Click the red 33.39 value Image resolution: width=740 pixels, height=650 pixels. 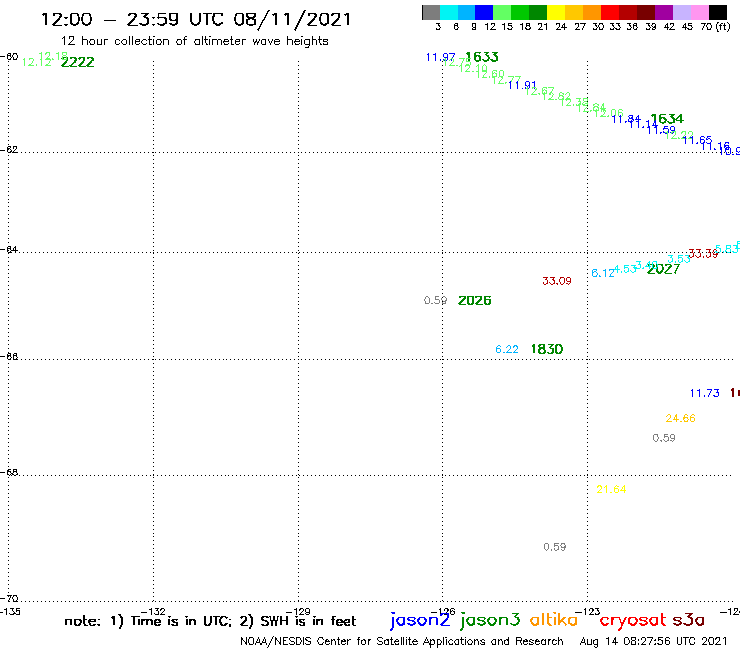click(x=703, y=254)
